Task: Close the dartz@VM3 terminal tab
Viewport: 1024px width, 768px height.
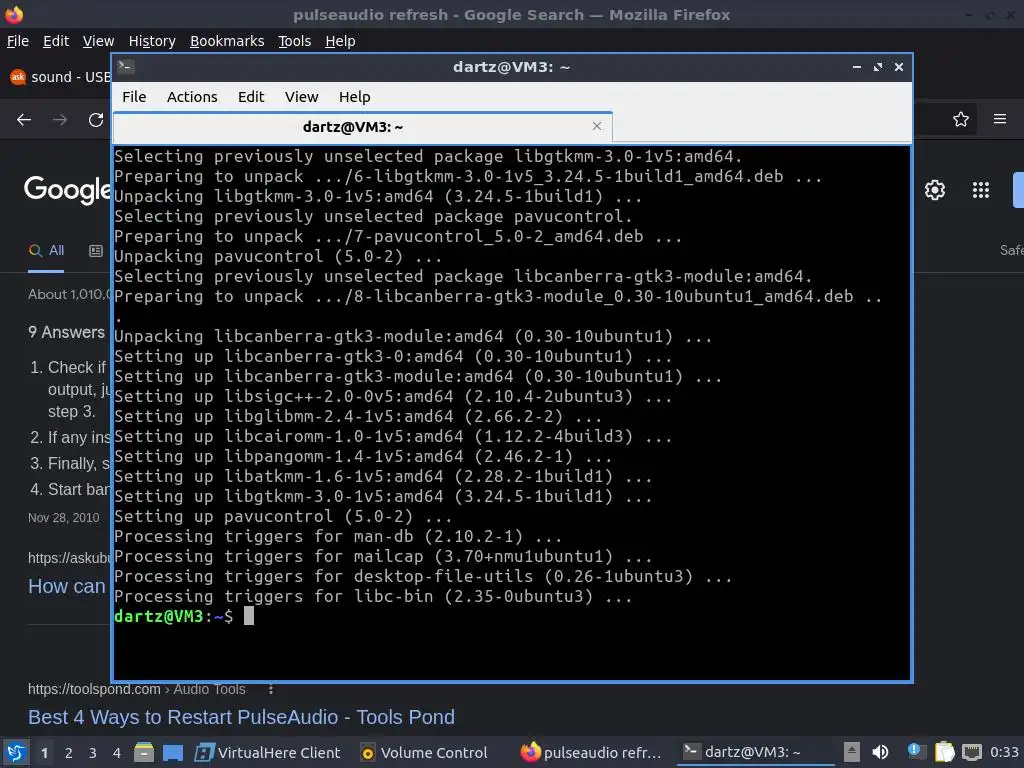Action: pyautogui.click(x=596, y=126)
